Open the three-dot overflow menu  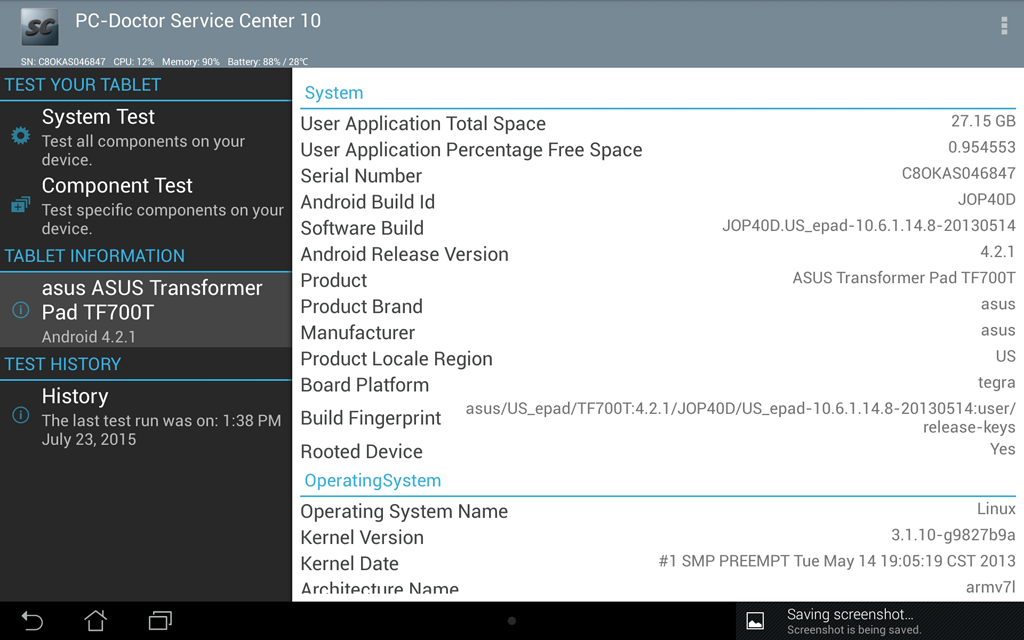coord(1004,25)
